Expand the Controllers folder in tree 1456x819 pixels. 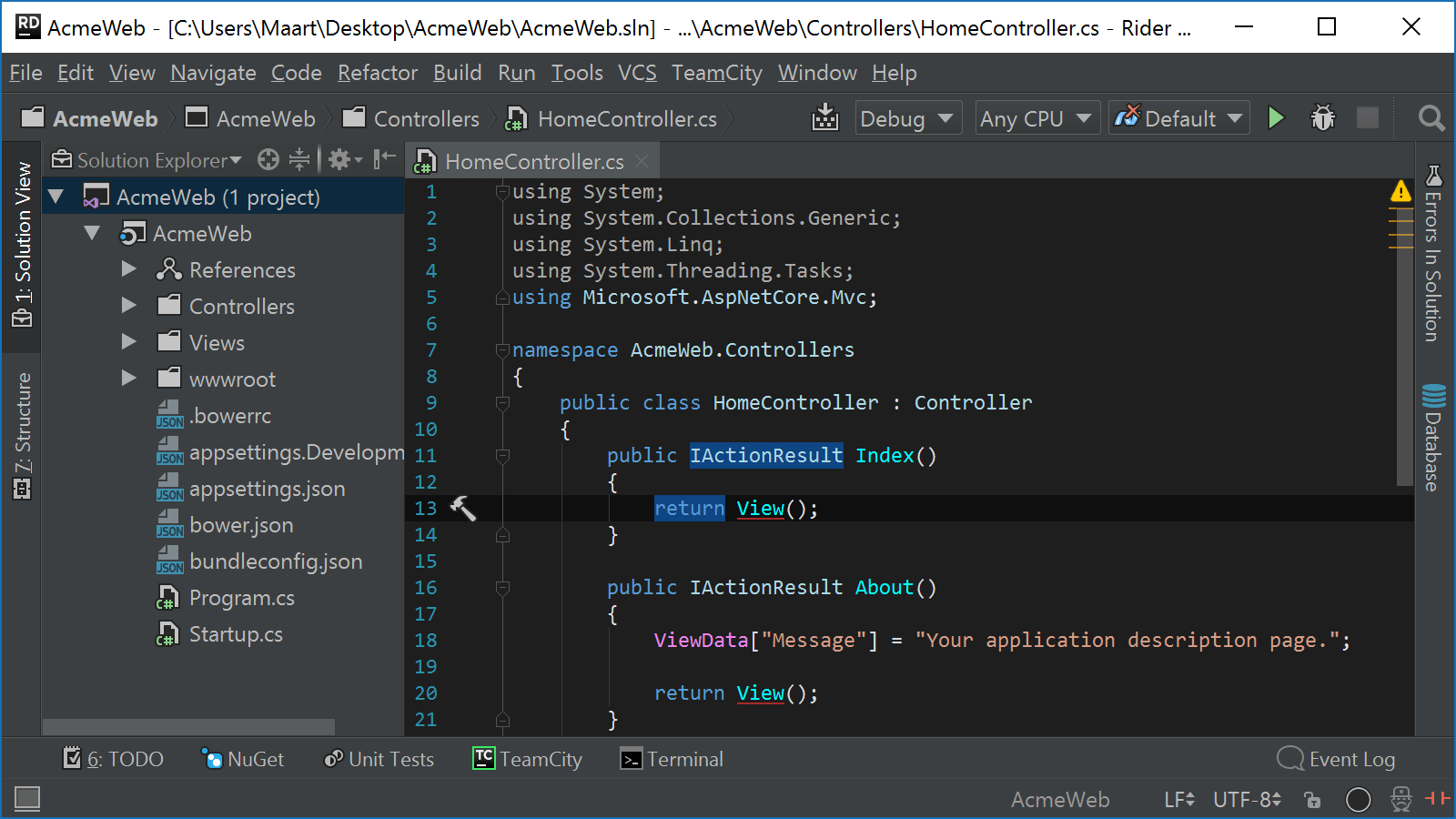click(128, 306)
